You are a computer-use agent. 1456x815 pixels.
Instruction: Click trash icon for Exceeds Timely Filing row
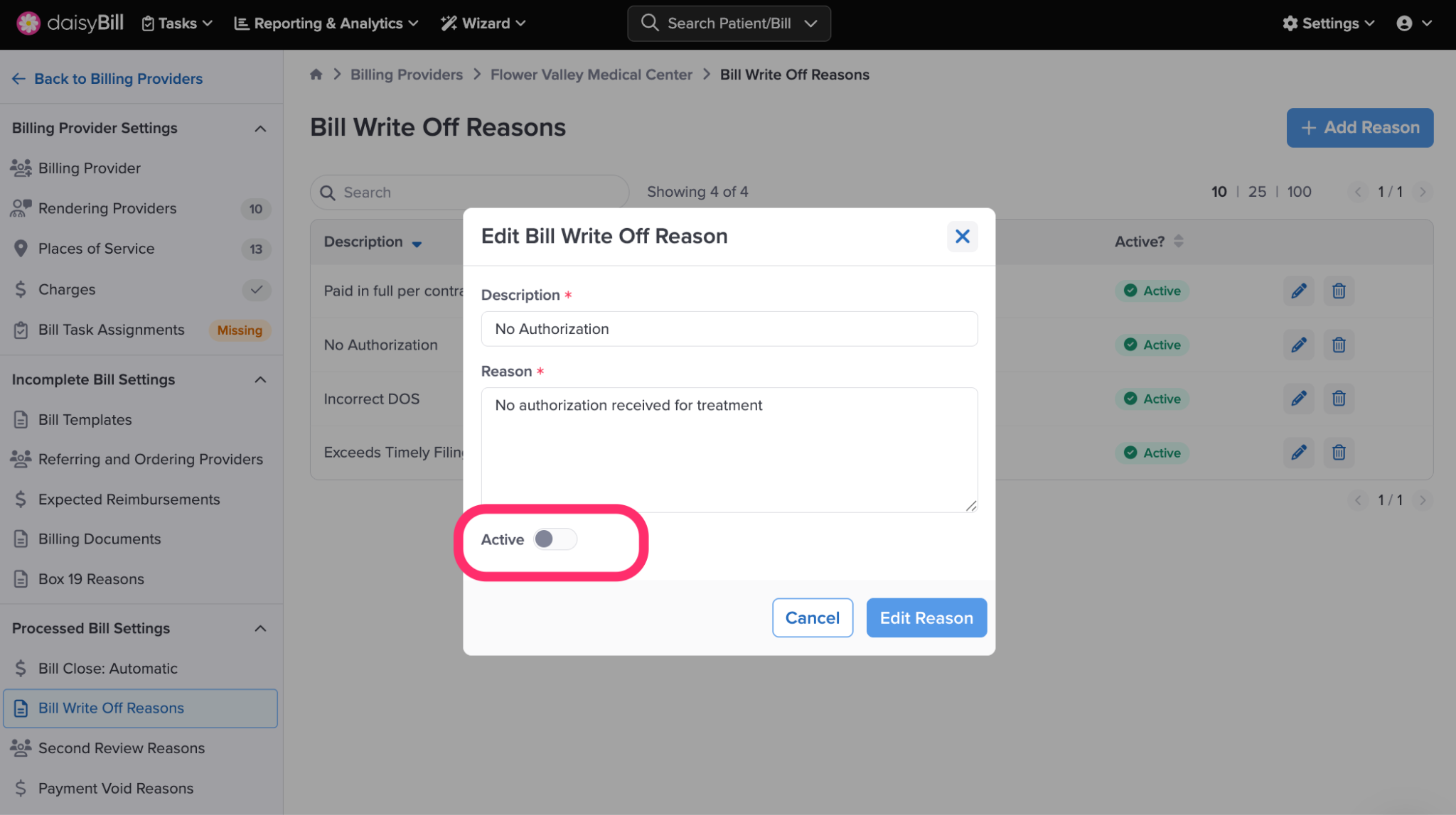coord(1339,453)
